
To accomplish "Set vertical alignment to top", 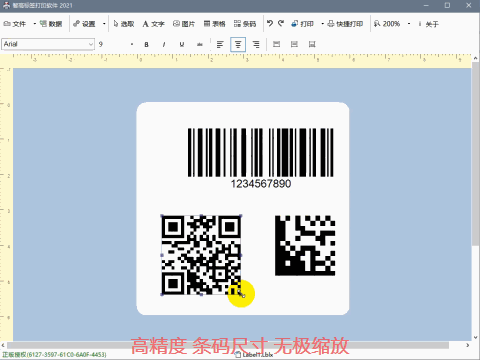I will (276, 44).
